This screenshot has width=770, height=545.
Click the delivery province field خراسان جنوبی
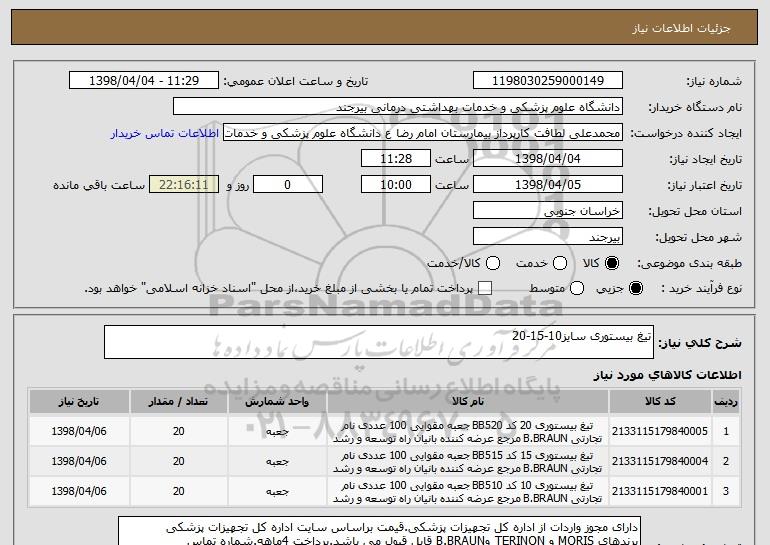[x=548, y=211]
